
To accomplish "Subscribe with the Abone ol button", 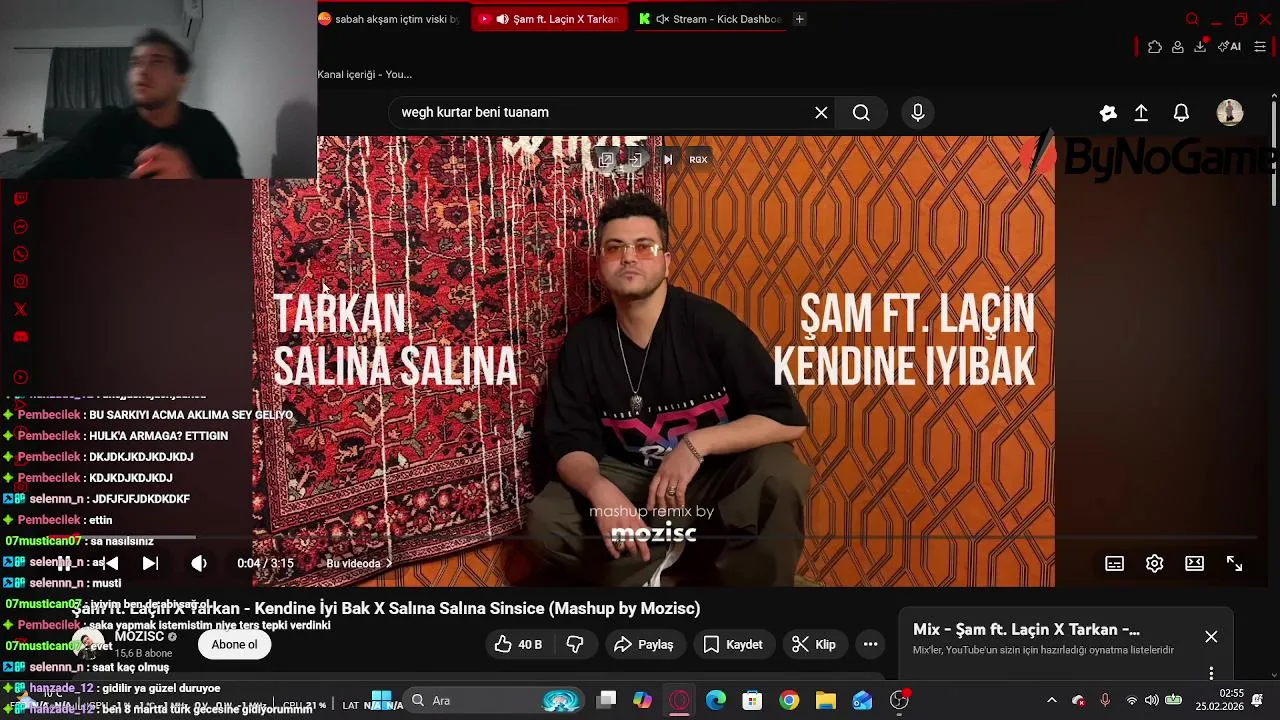I will [x=234, y=645].
